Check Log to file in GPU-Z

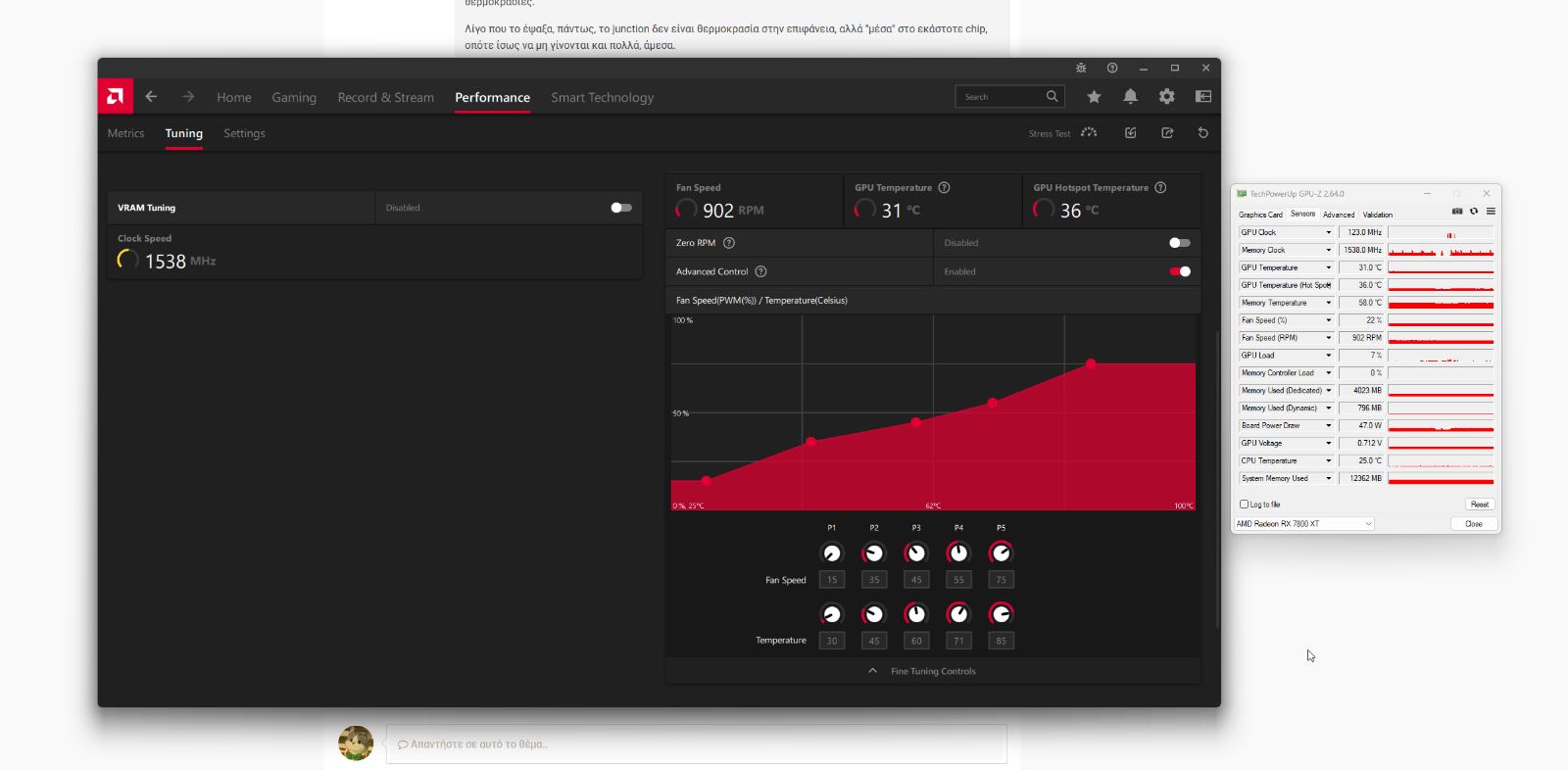click(1245, 505)
